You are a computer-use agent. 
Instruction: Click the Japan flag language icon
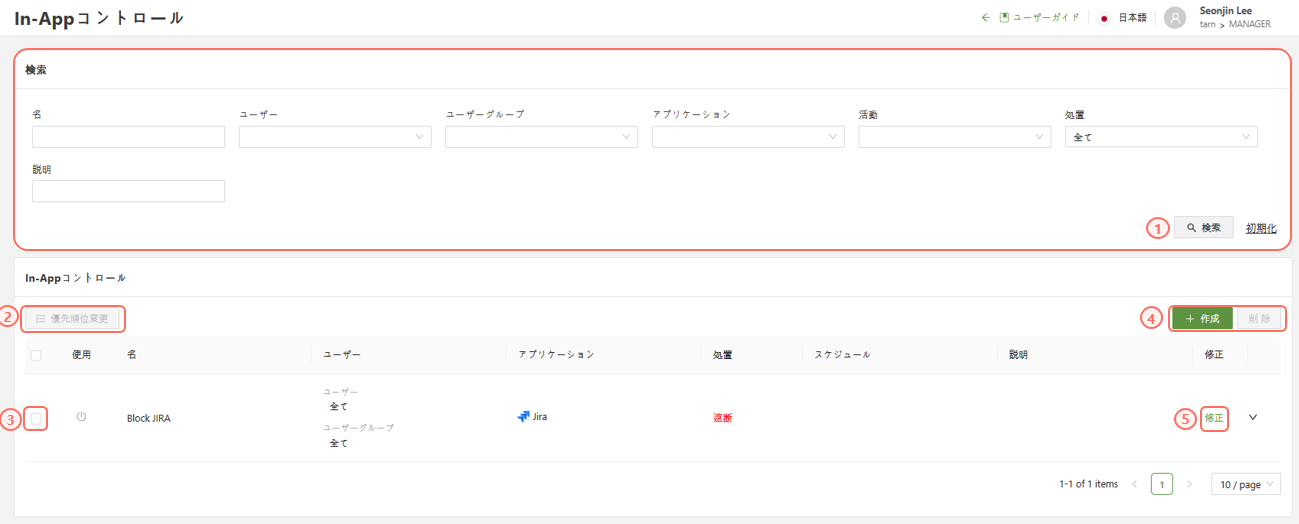click(x=1104, y=18)
